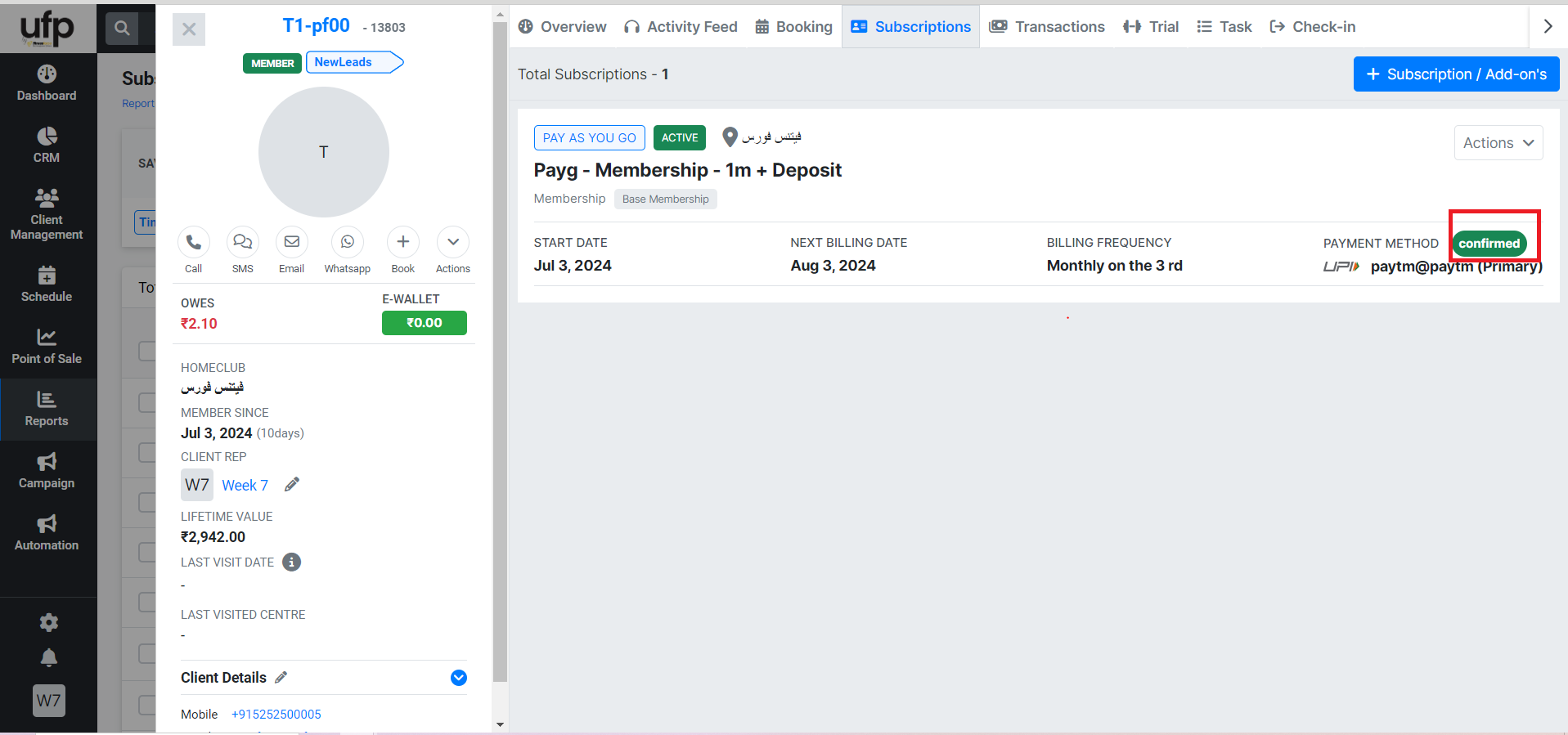Open SMS chat icon
This screenshot has width=1568, height=735.
pyautogui.click(x=243, y=242)
